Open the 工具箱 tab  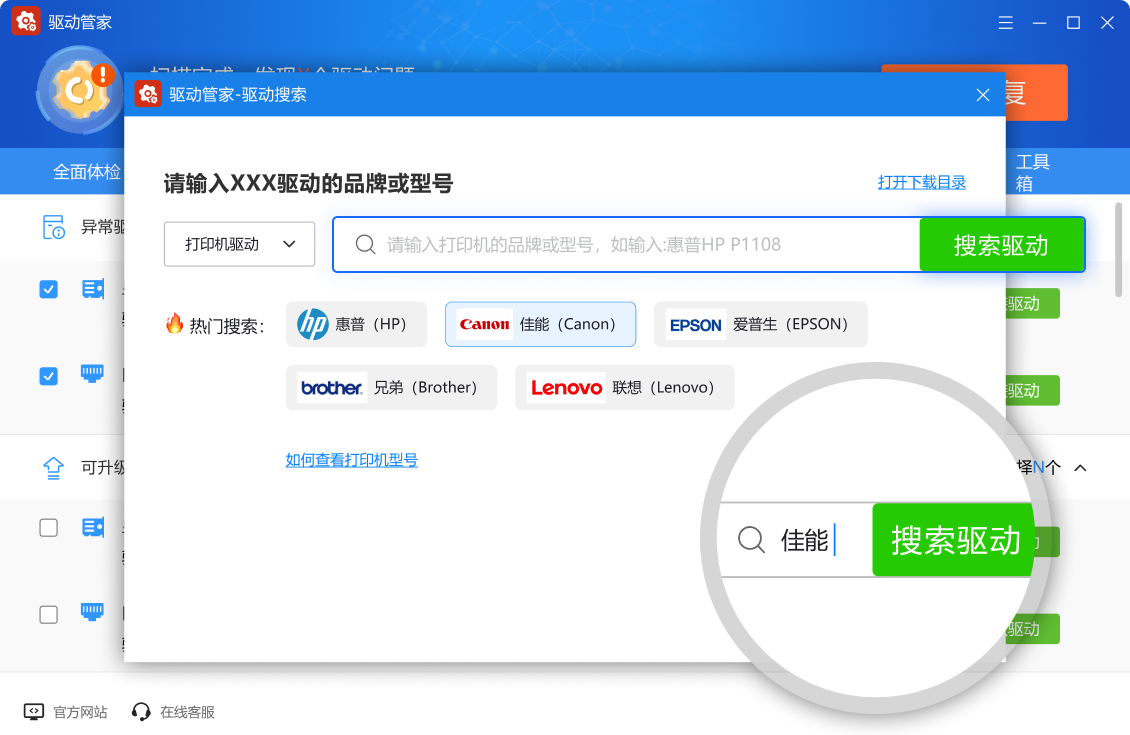(x=1033, y=172)
